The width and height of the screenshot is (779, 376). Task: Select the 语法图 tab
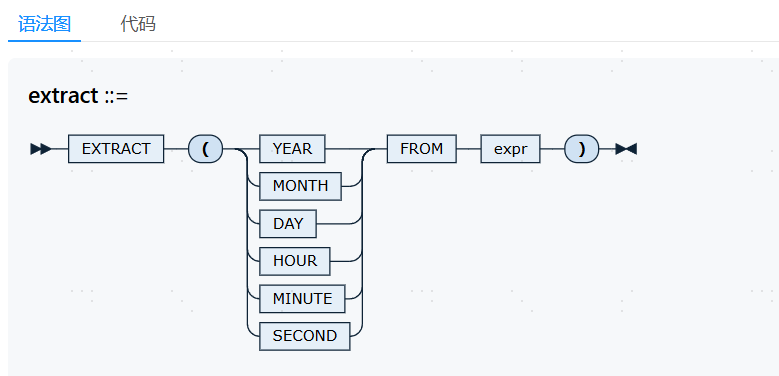[x=44, y=24]
